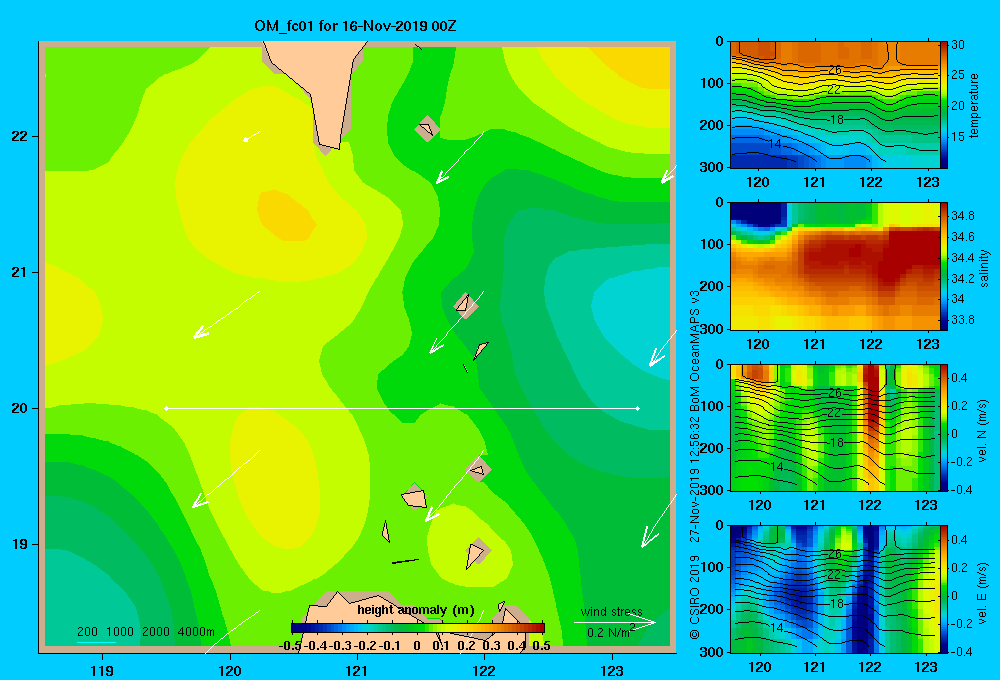
Task: Click the '1000' depth contour legend entry
Action: (x=120, y=632)
